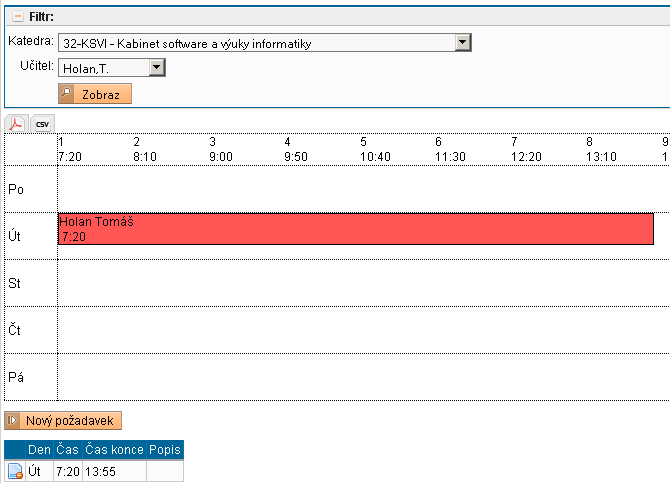Select the Po day row label
Image resolution: width=670 pixels, height=483 pixels.
coord(16,189)
